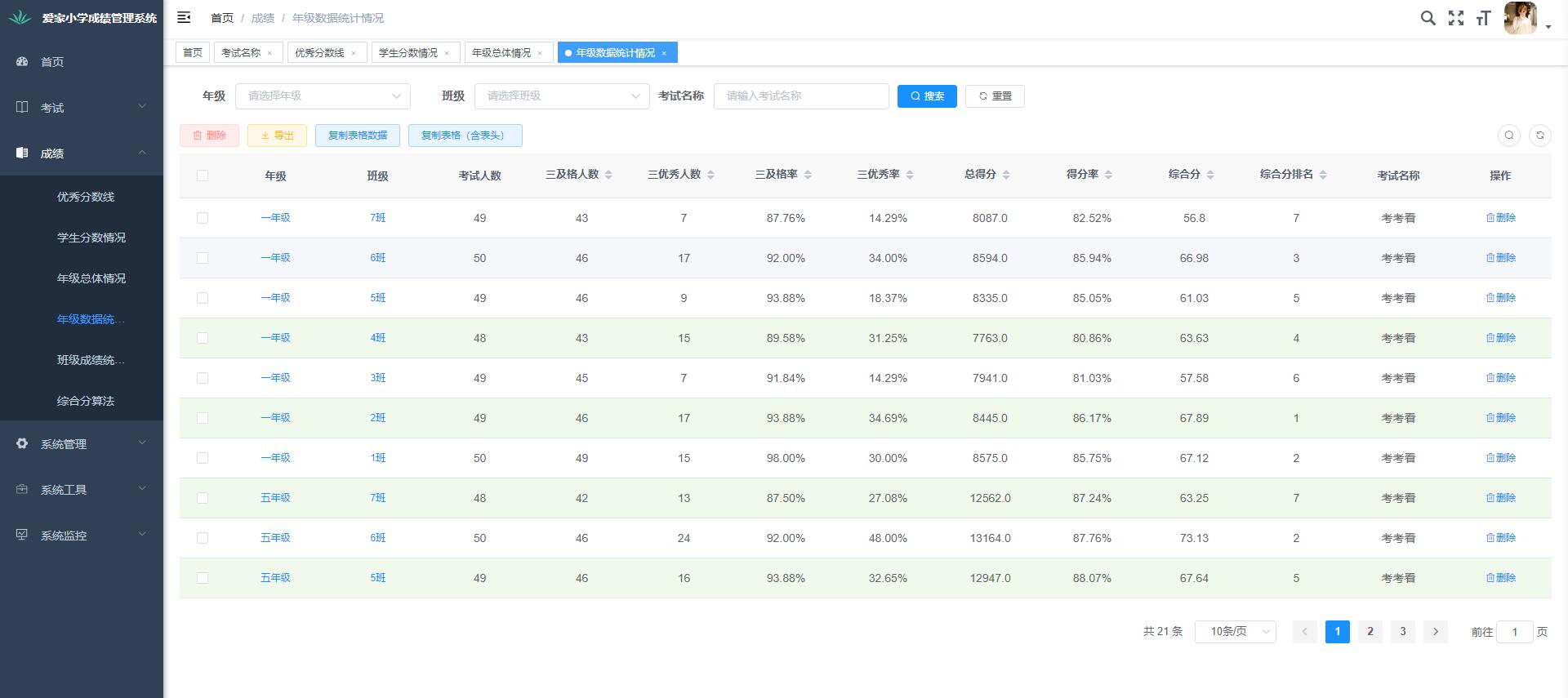The height and width of the screenshot is (698, 1568).
Task: Tick the select-all checkbox in table header
Action: pyautogui.click(x=203, y=176)
